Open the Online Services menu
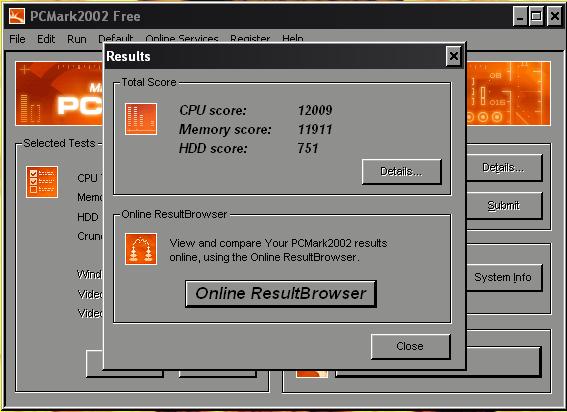Viewport: 567px width, 412px height. coord(182,38)
